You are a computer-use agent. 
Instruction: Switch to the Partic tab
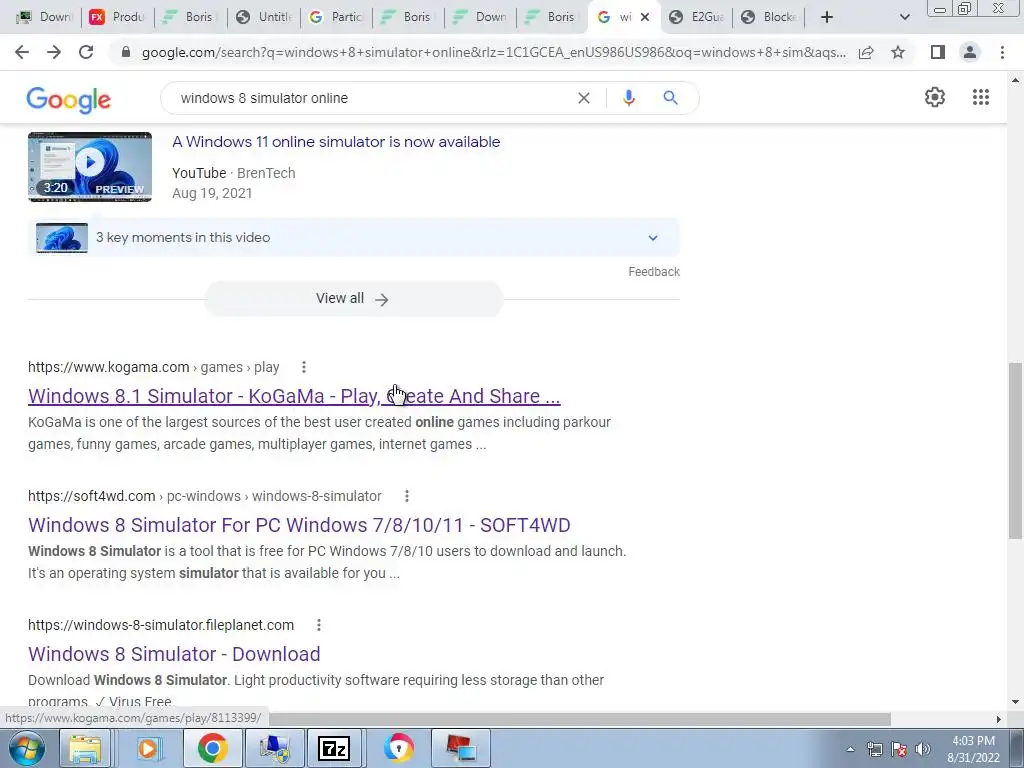[x=336, y=17]
